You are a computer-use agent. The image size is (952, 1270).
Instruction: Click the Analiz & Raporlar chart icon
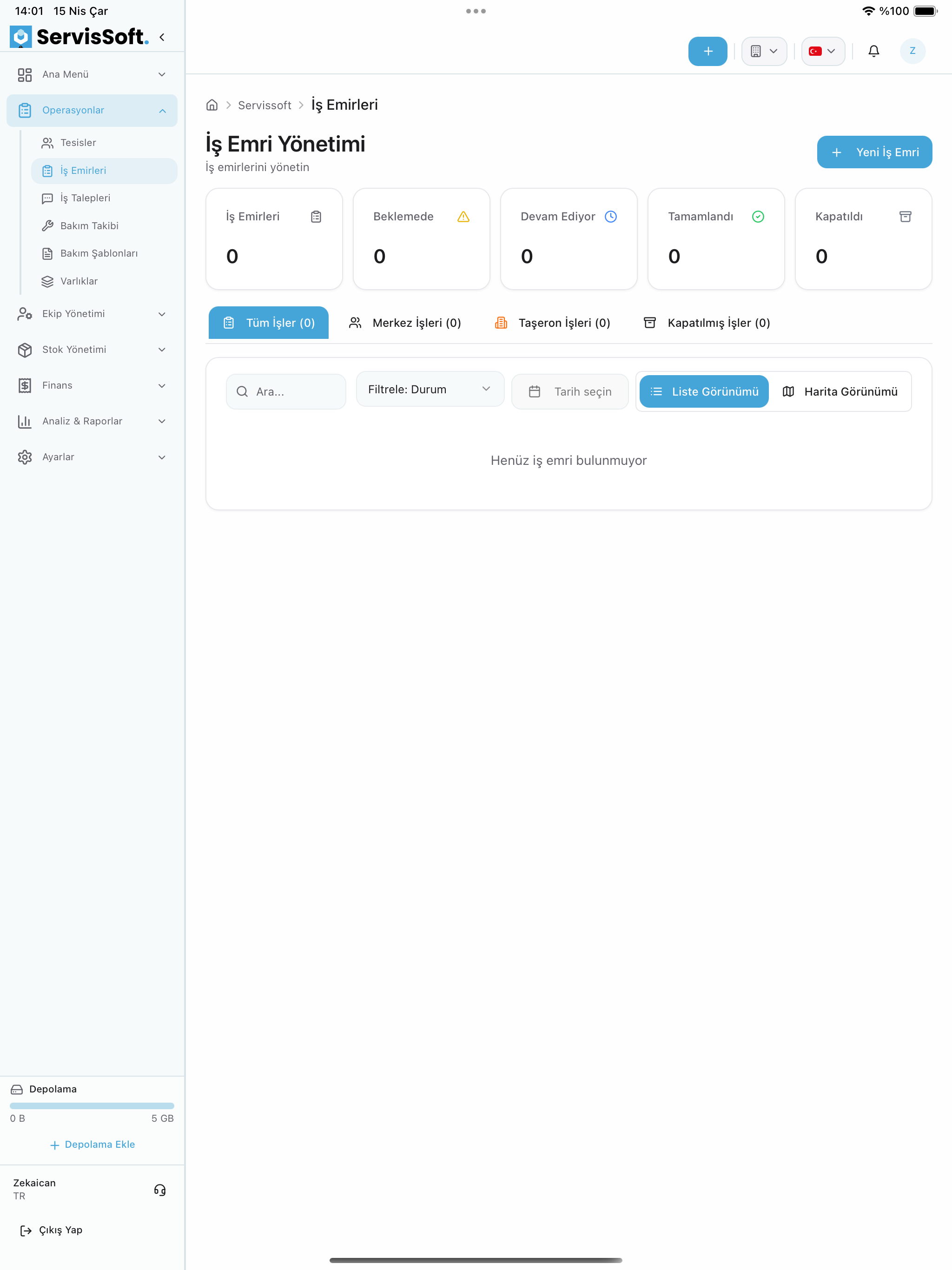tap(25, 422)
